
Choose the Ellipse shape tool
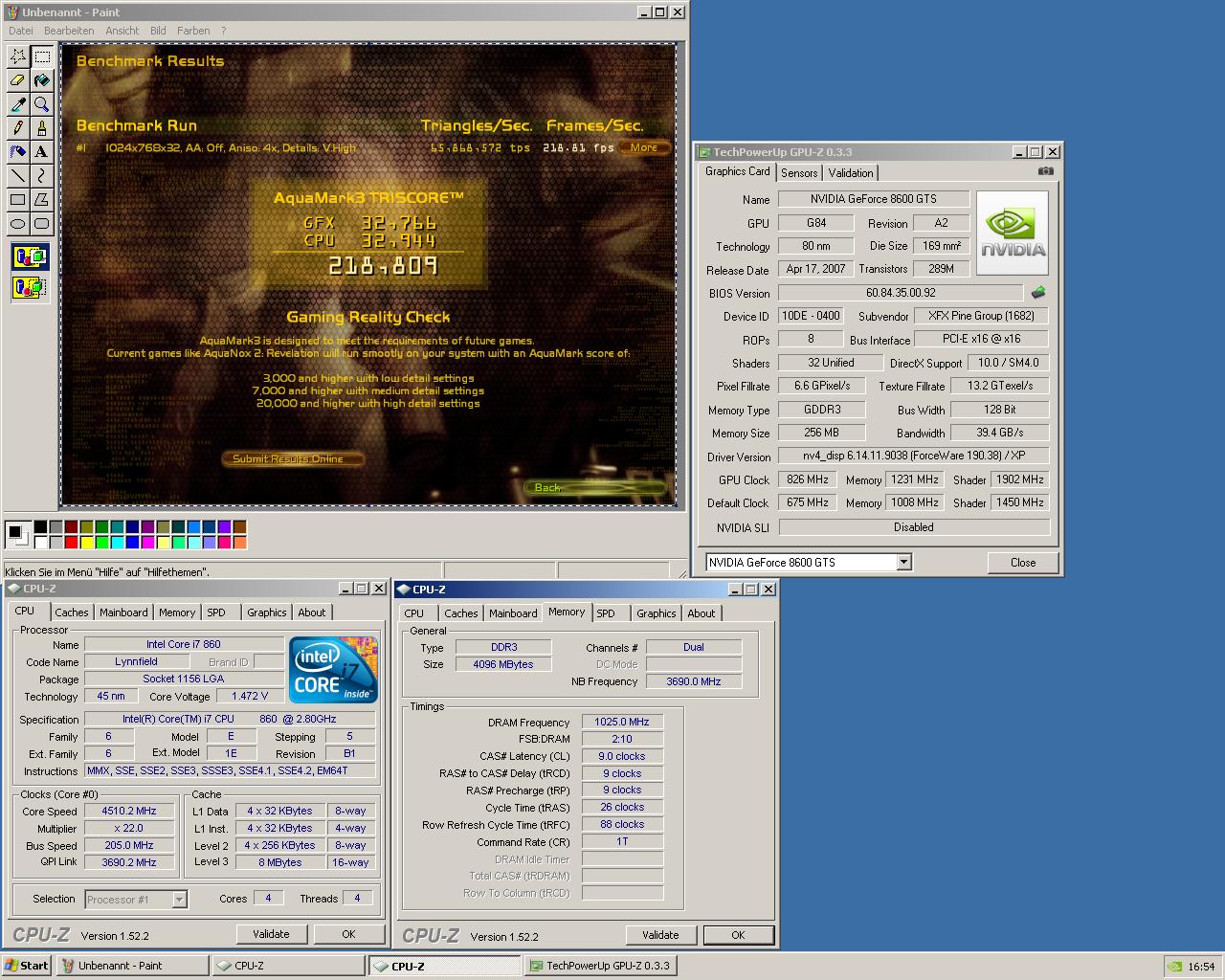18,224
